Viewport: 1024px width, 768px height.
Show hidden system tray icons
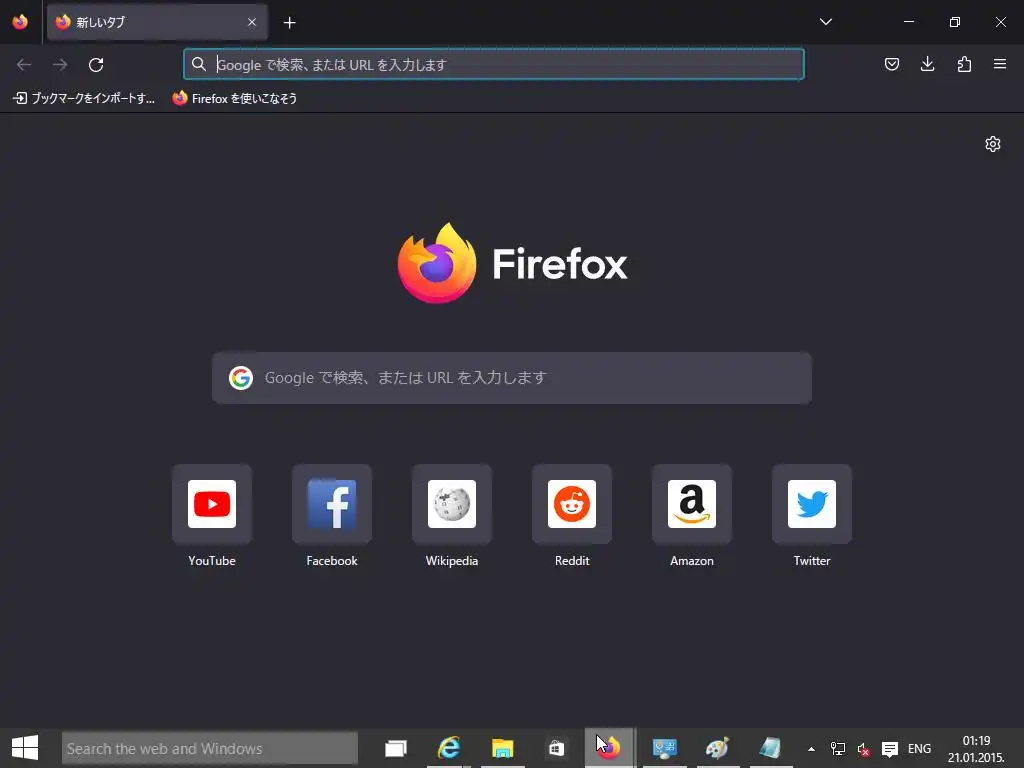(x=811, y=749)
